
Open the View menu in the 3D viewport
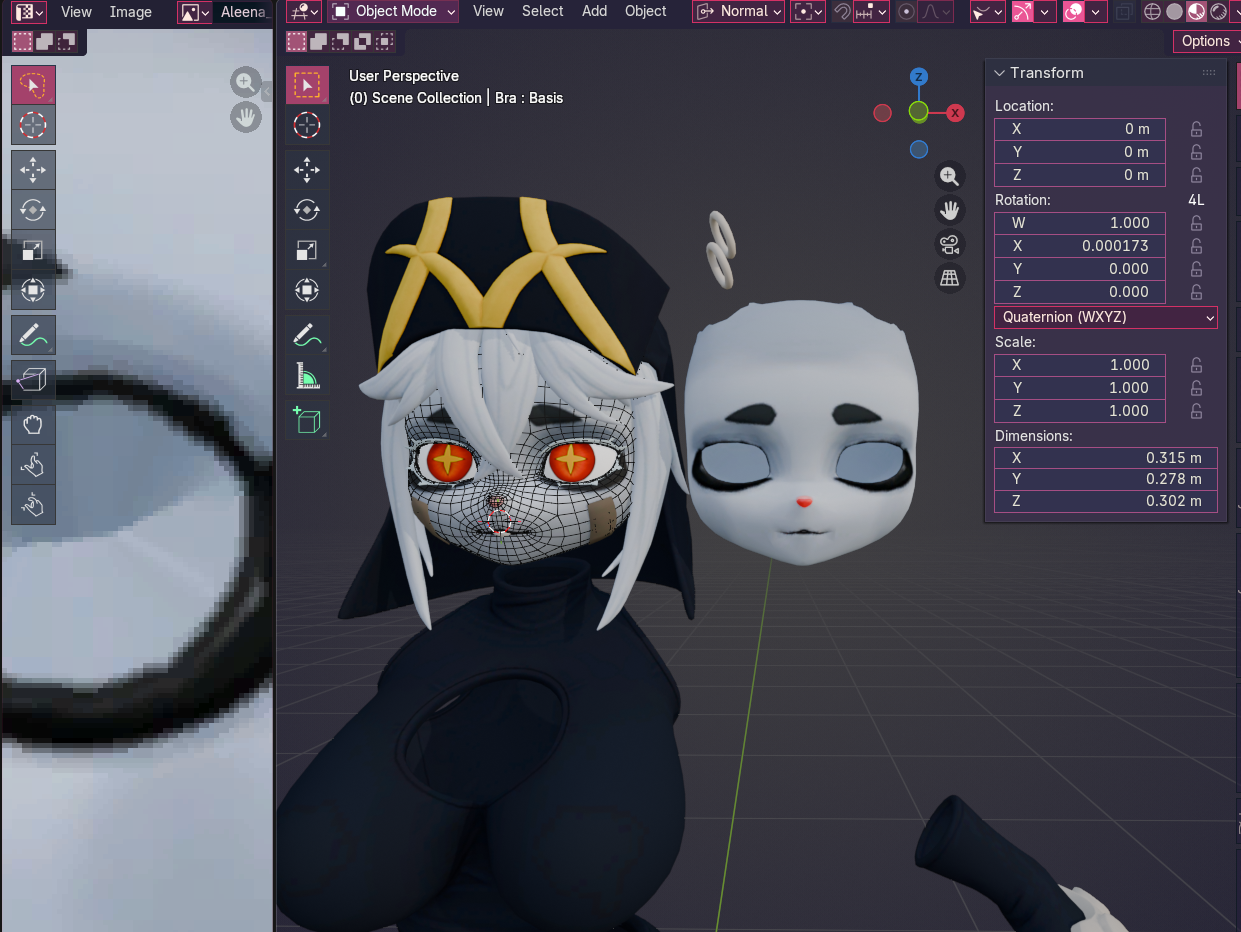488,11
